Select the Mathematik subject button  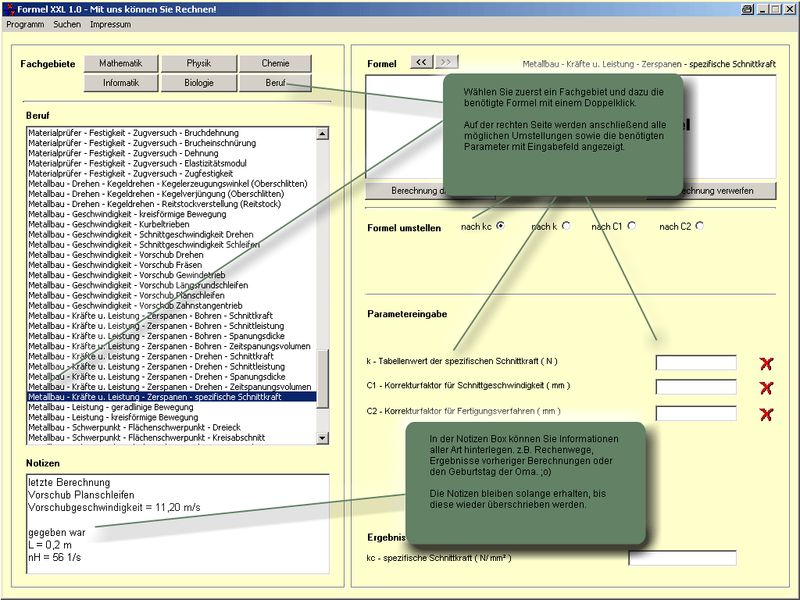pos(127,63)
